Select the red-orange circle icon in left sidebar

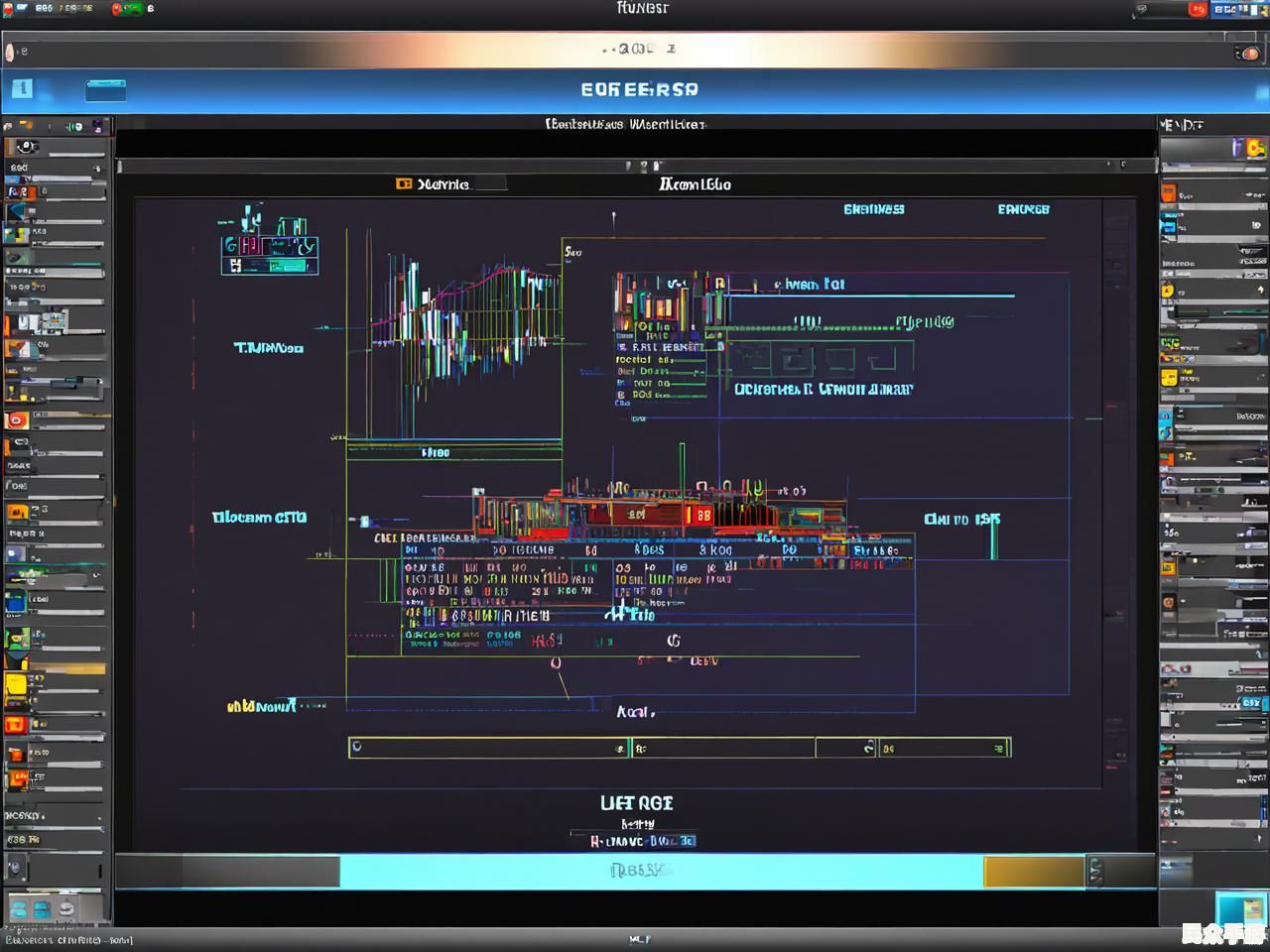click(x=17, y=420)
